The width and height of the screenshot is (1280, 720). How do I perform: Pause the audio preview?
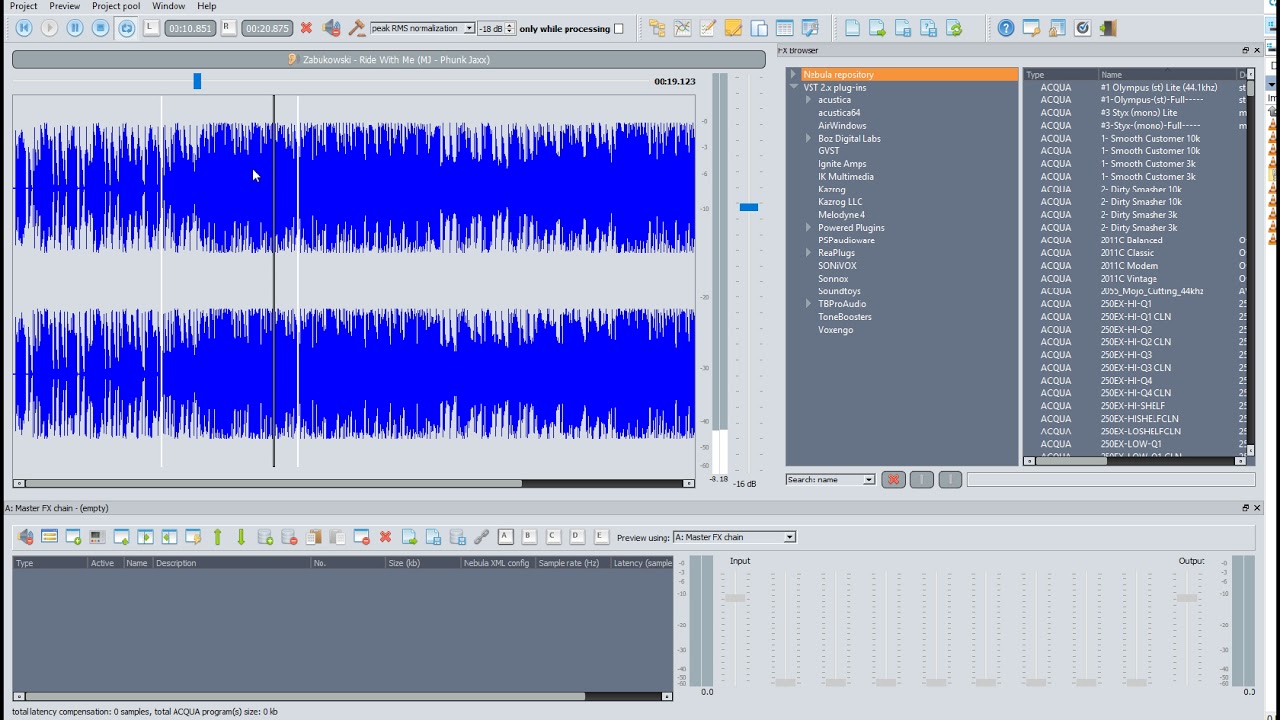coord(75,28)
